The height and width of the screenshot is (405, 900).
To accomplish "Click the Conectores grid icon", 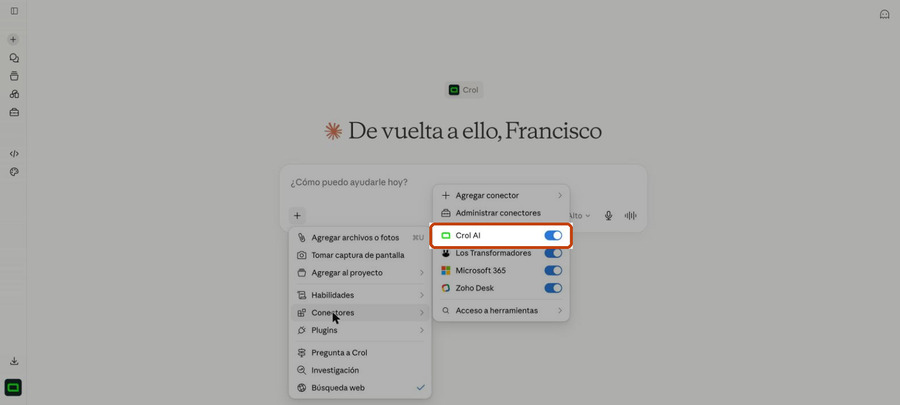I will [x=301, y=313].
